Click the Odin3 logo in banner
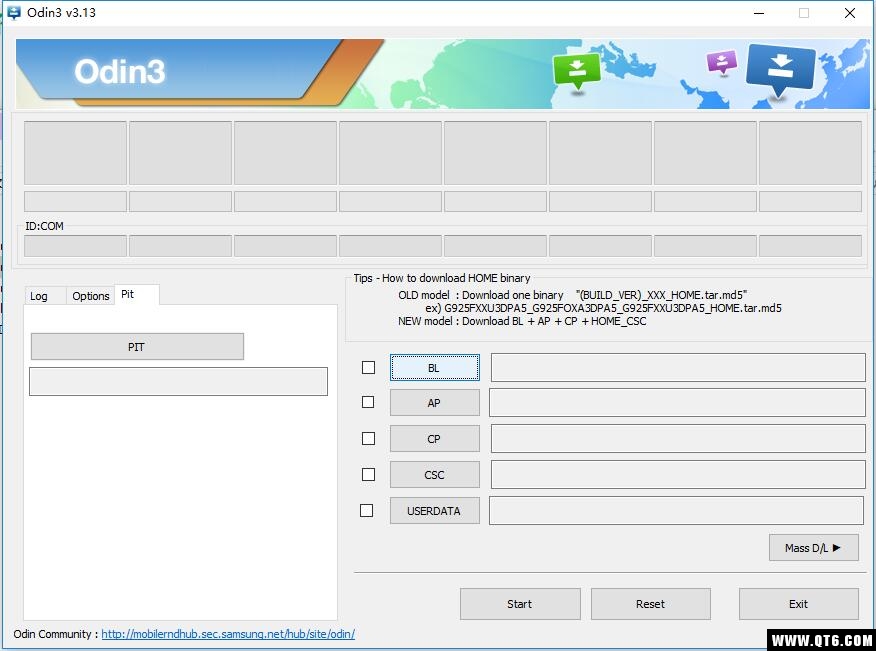Image resolution: width=876 pixels, height=651 pixels. pyautogui.click(x=120, y=72)
